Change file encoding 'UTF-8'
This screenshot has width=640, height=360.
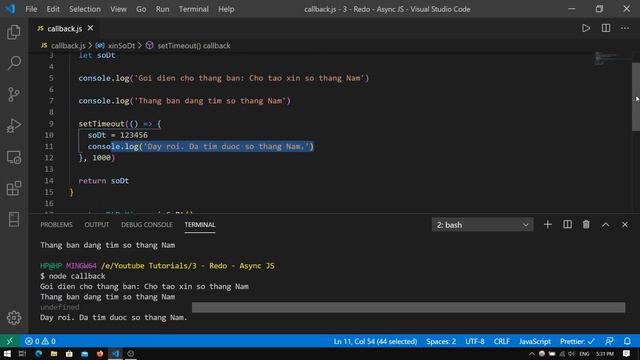pos(475,341)
